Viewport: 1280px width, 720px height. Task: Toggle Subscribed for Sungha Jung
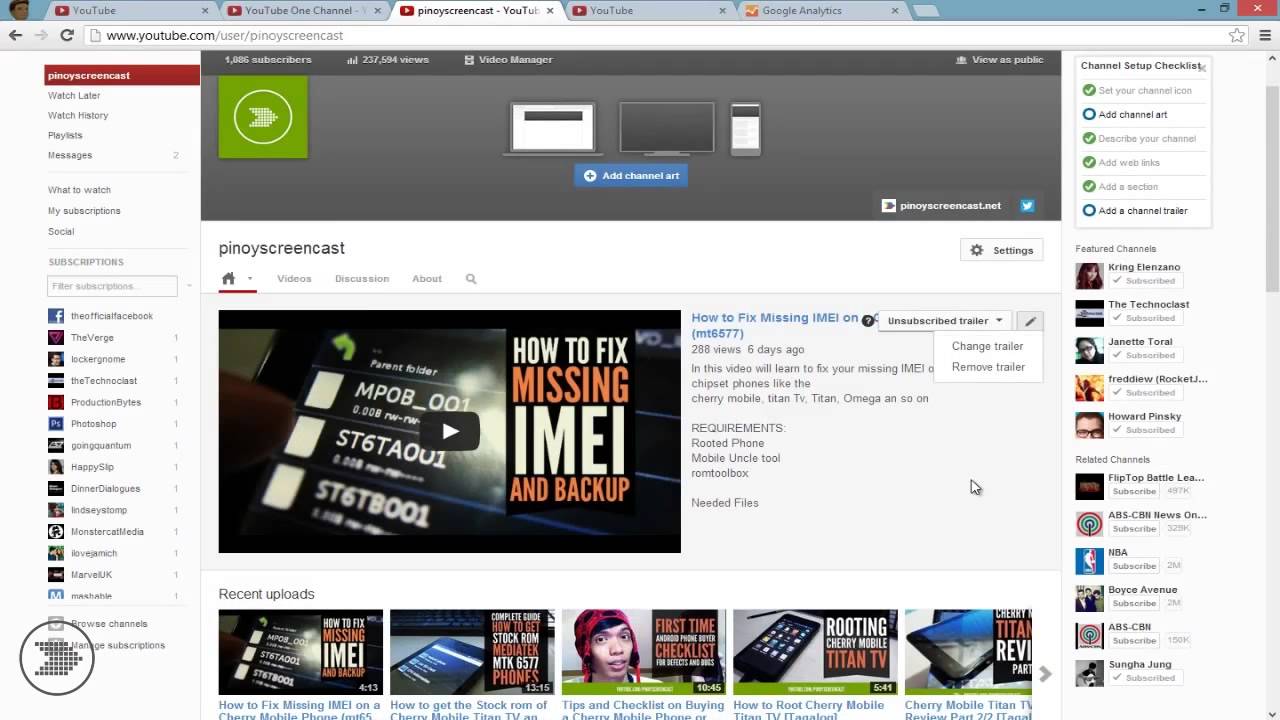coord(1144,678)
